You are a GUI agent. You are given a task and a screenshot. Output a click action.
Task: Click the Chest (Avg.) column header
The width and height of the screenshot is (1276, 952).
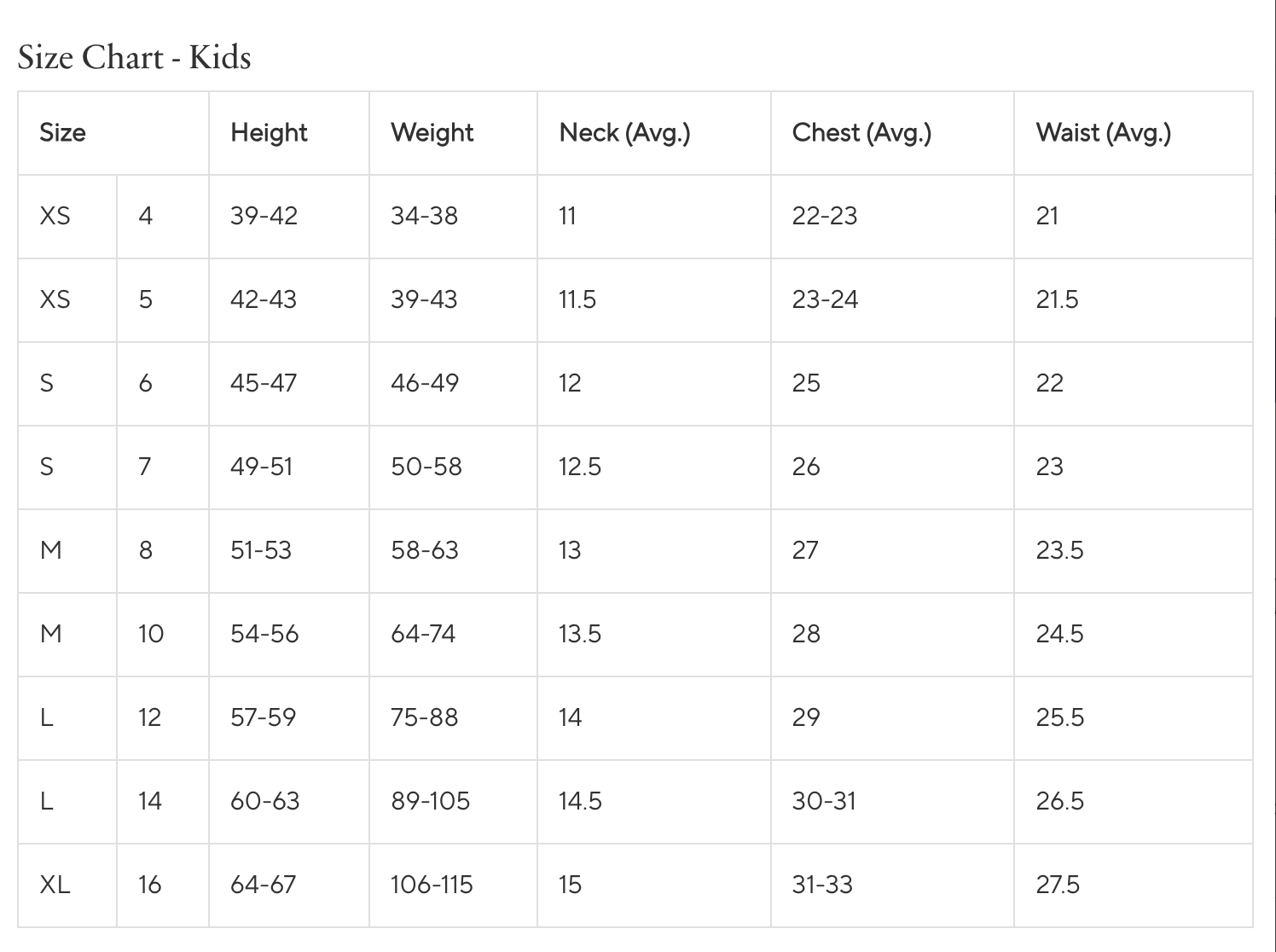861,133
